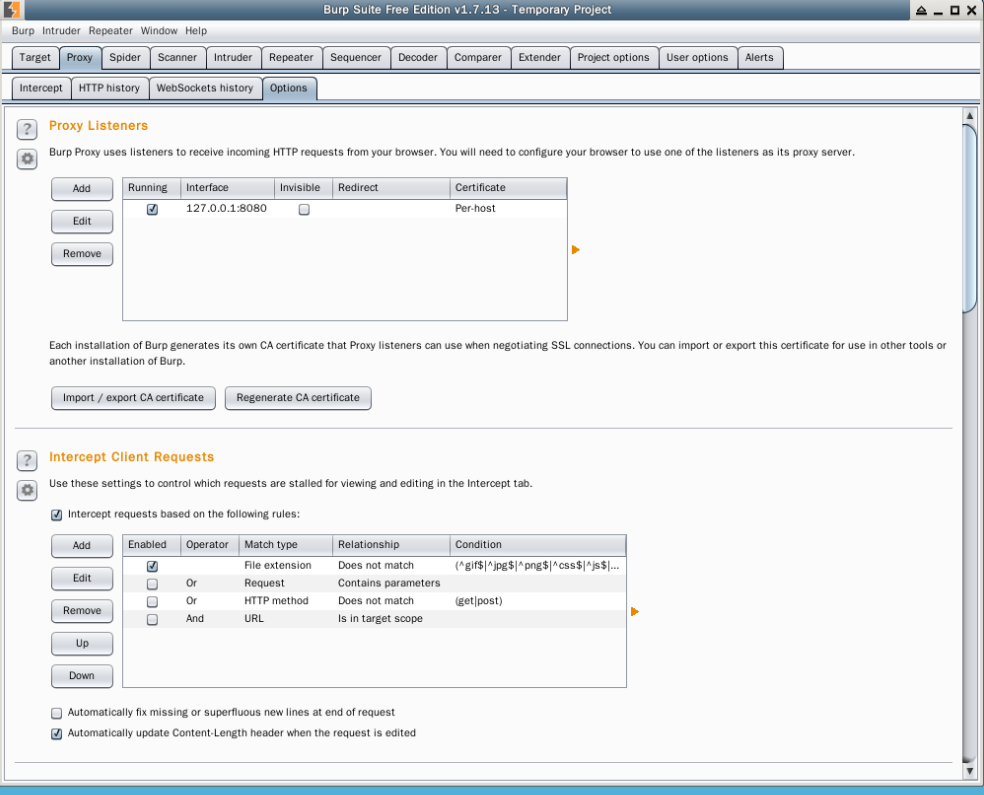Switch to the Comparer tab
This screenshot has height=795, width=984.
point(478,58)
